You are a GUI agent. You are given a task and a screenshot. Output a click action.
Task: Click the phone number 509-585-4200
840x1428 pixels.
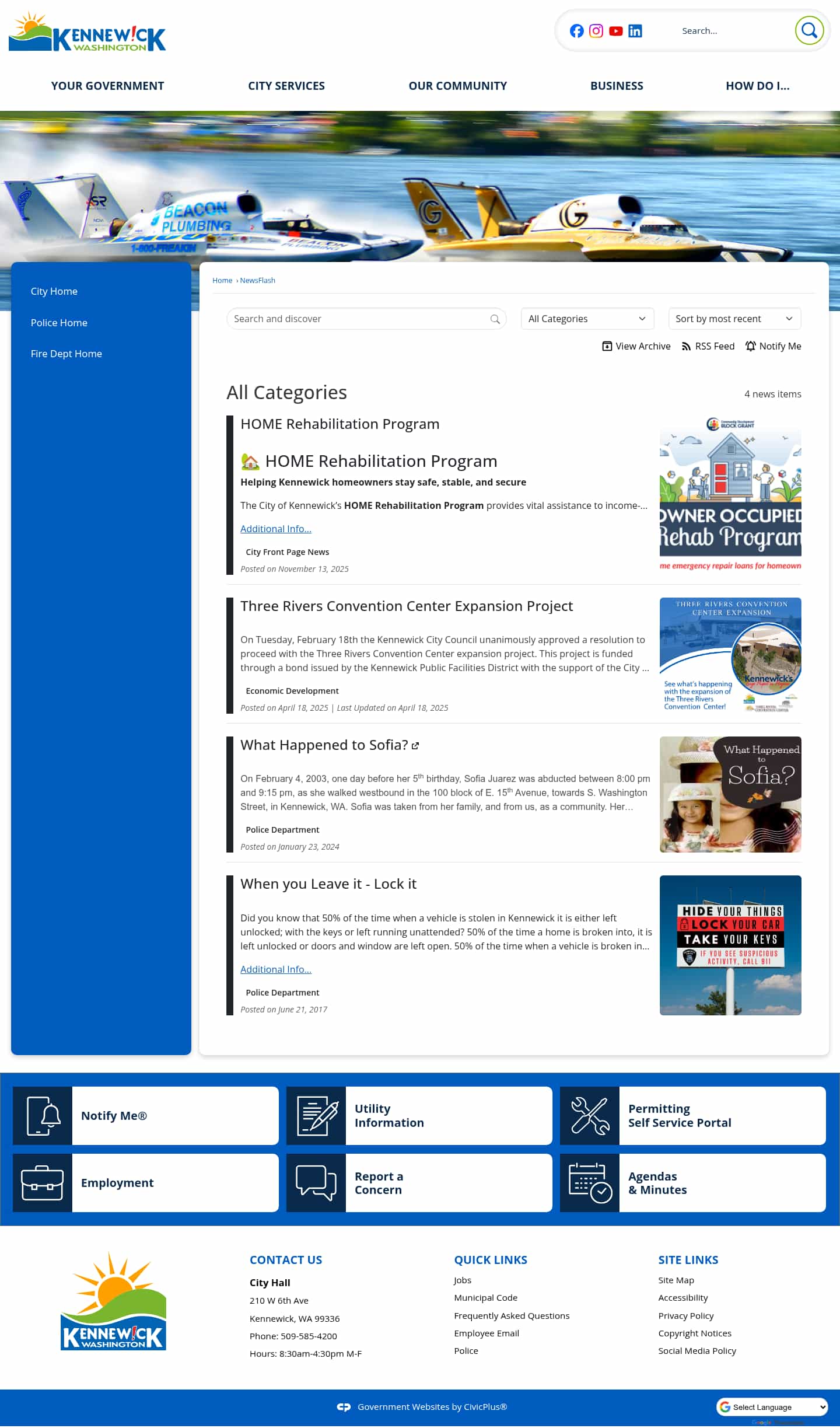(309, 1337)
